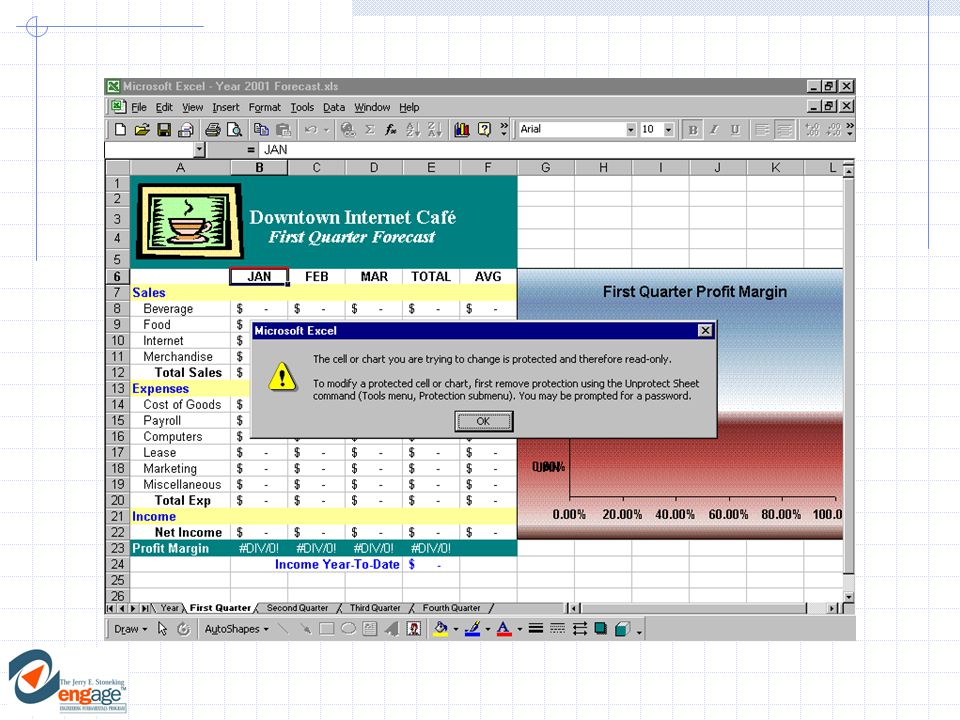Open the Font Color dropdown arrow

pos(520,629)
